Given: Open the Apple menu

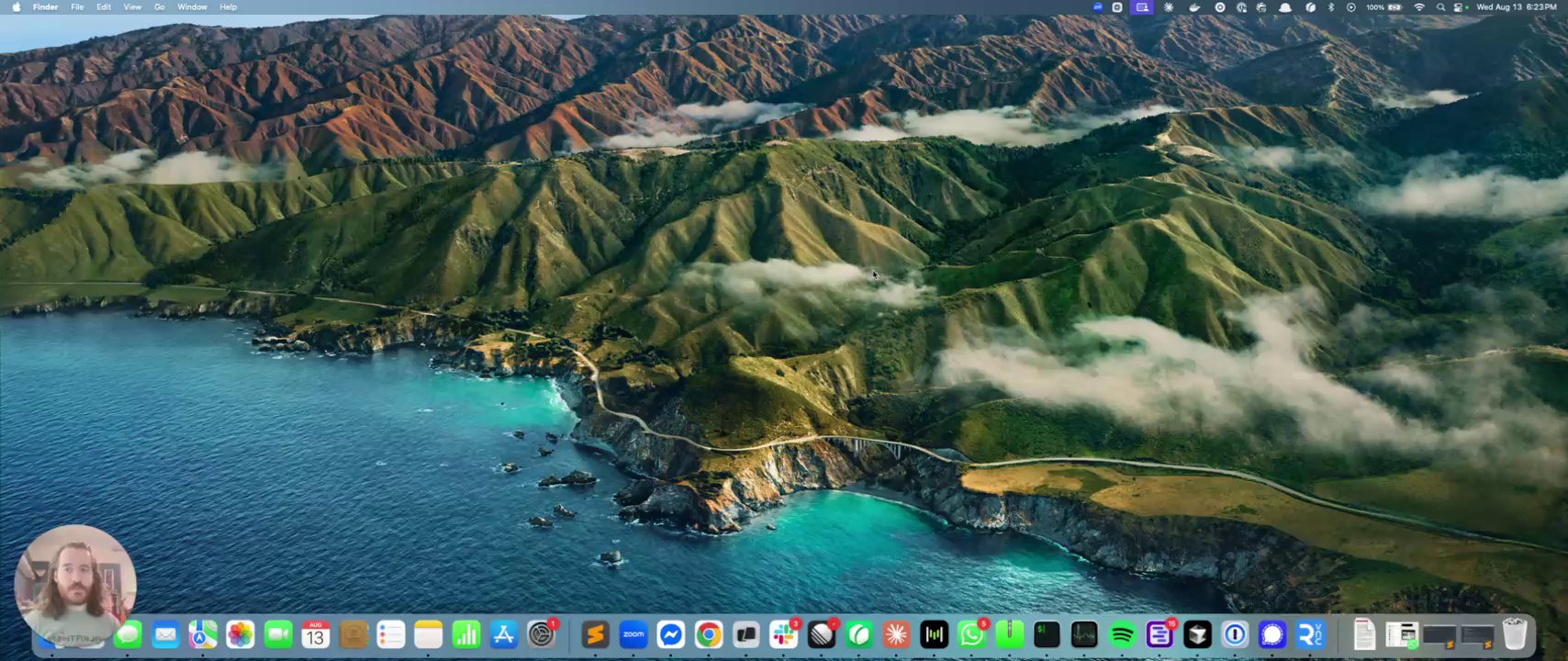Looking at the screenshot, I should 17,7.
